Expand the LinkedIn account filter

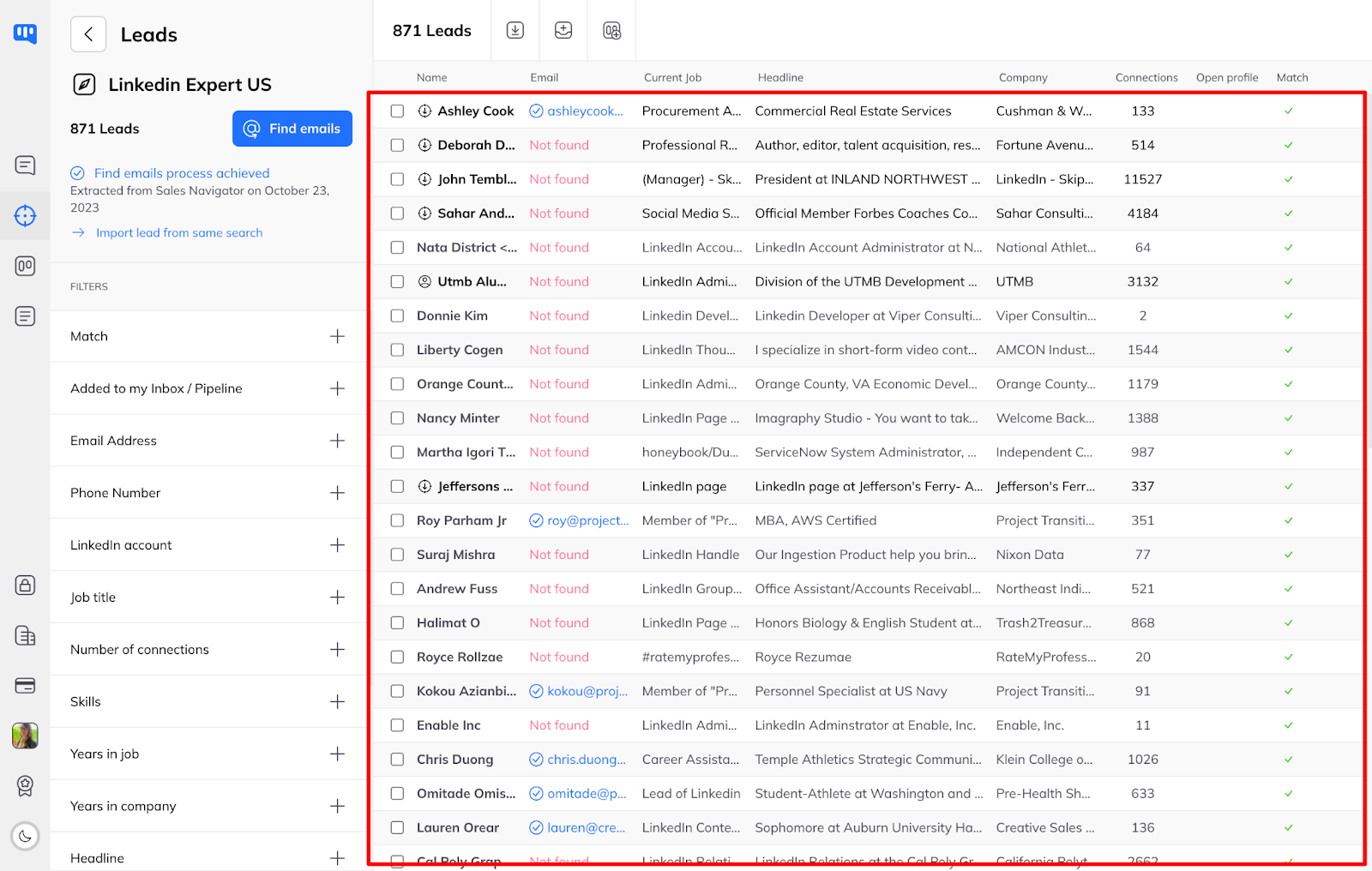coord(338,545)
